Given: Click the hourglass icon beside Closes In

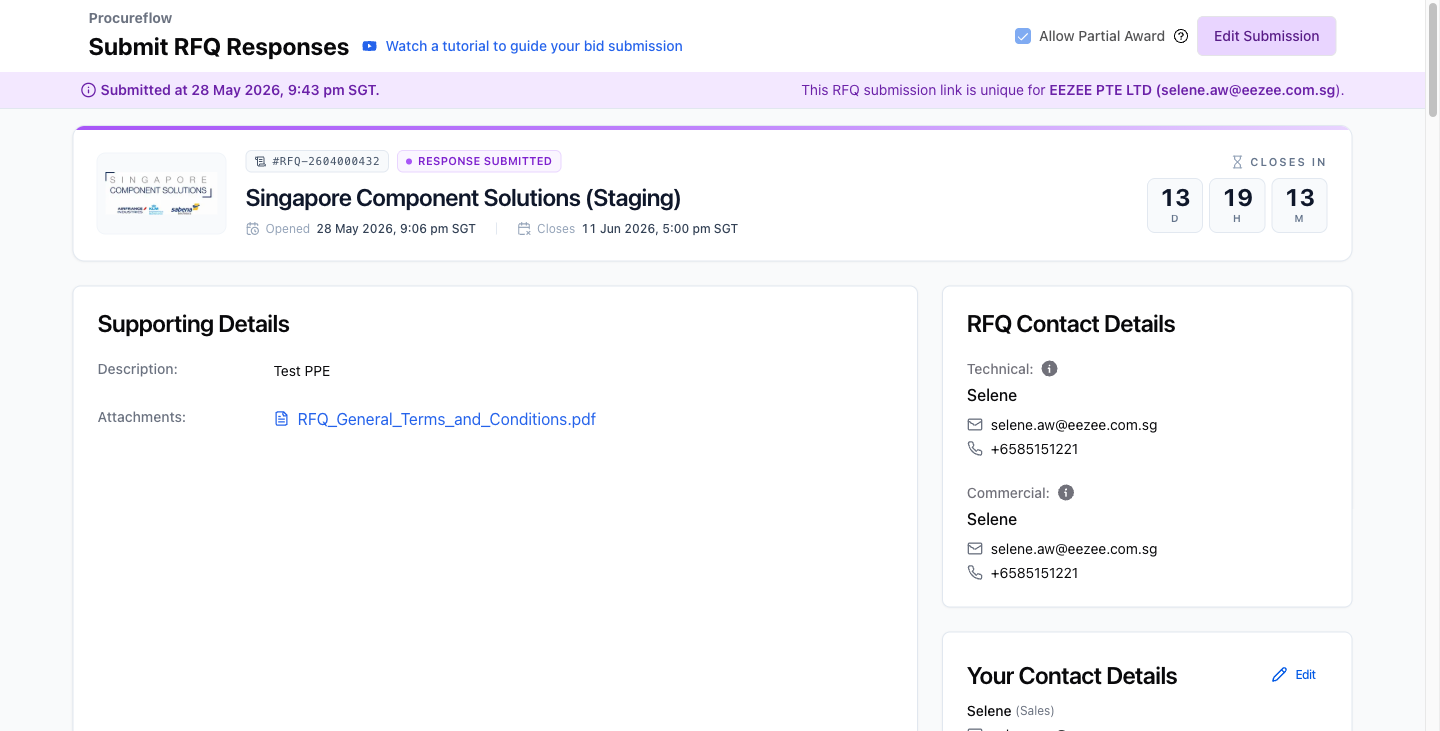Looking at the screenshot, I should 1237,162.
